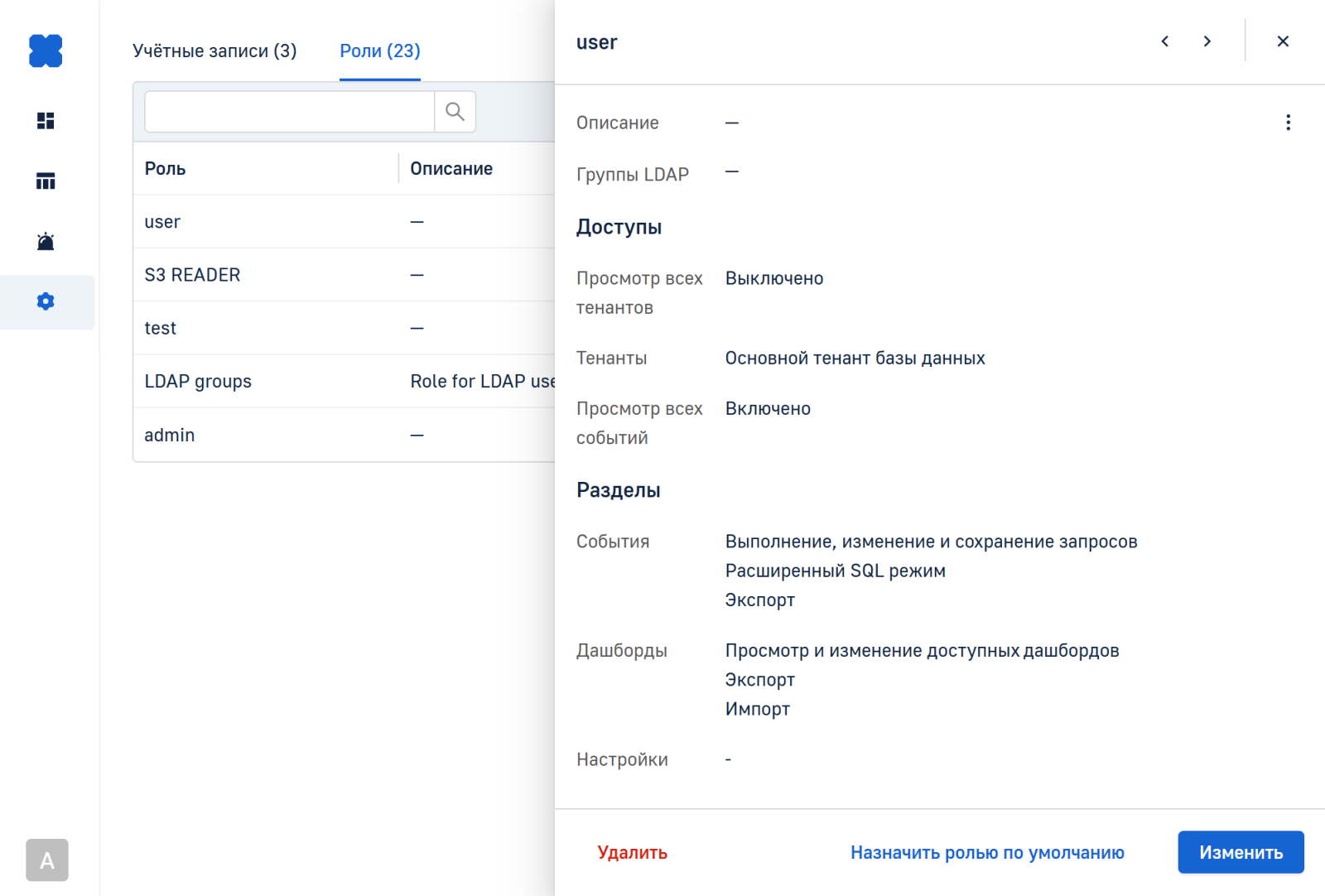
Task: Open the alerts siren sidebar icon
Action: click(x=46, y=242)
